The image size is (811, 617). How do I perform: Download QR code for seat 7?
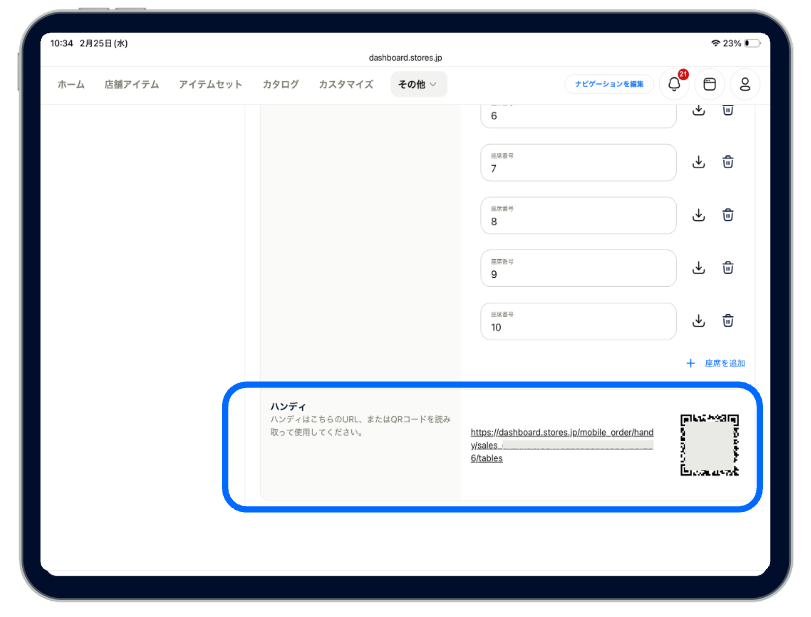(699, 162)
